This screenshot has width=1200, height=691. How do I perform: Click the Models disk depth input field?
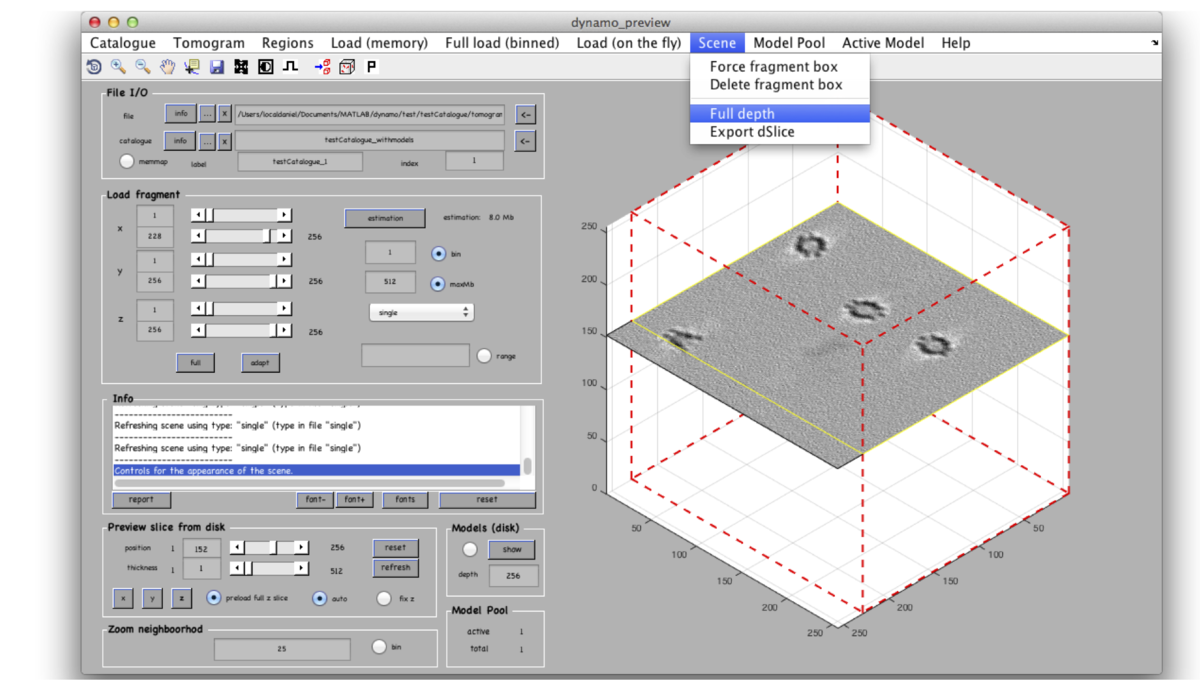tap(512, 576)
